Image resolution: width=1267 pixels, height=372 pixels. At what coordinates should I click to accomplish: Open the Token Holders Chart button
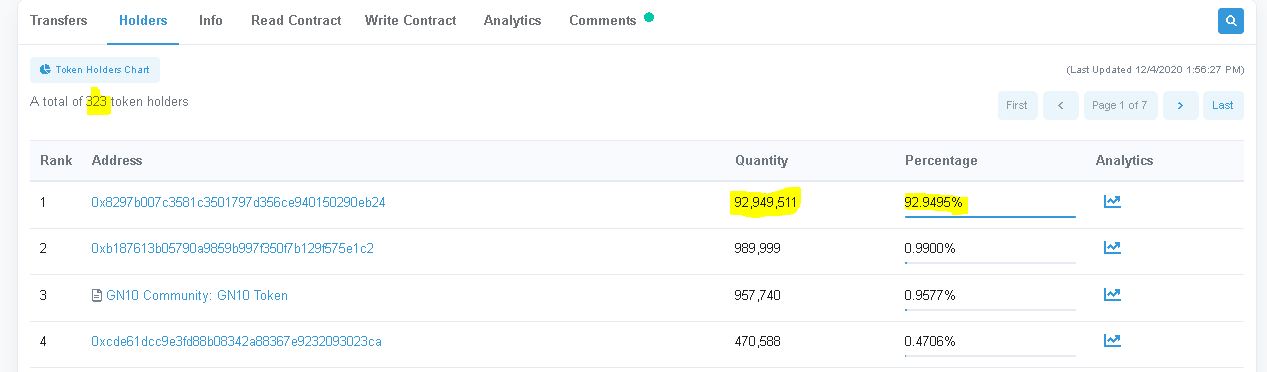click(95, 70)
